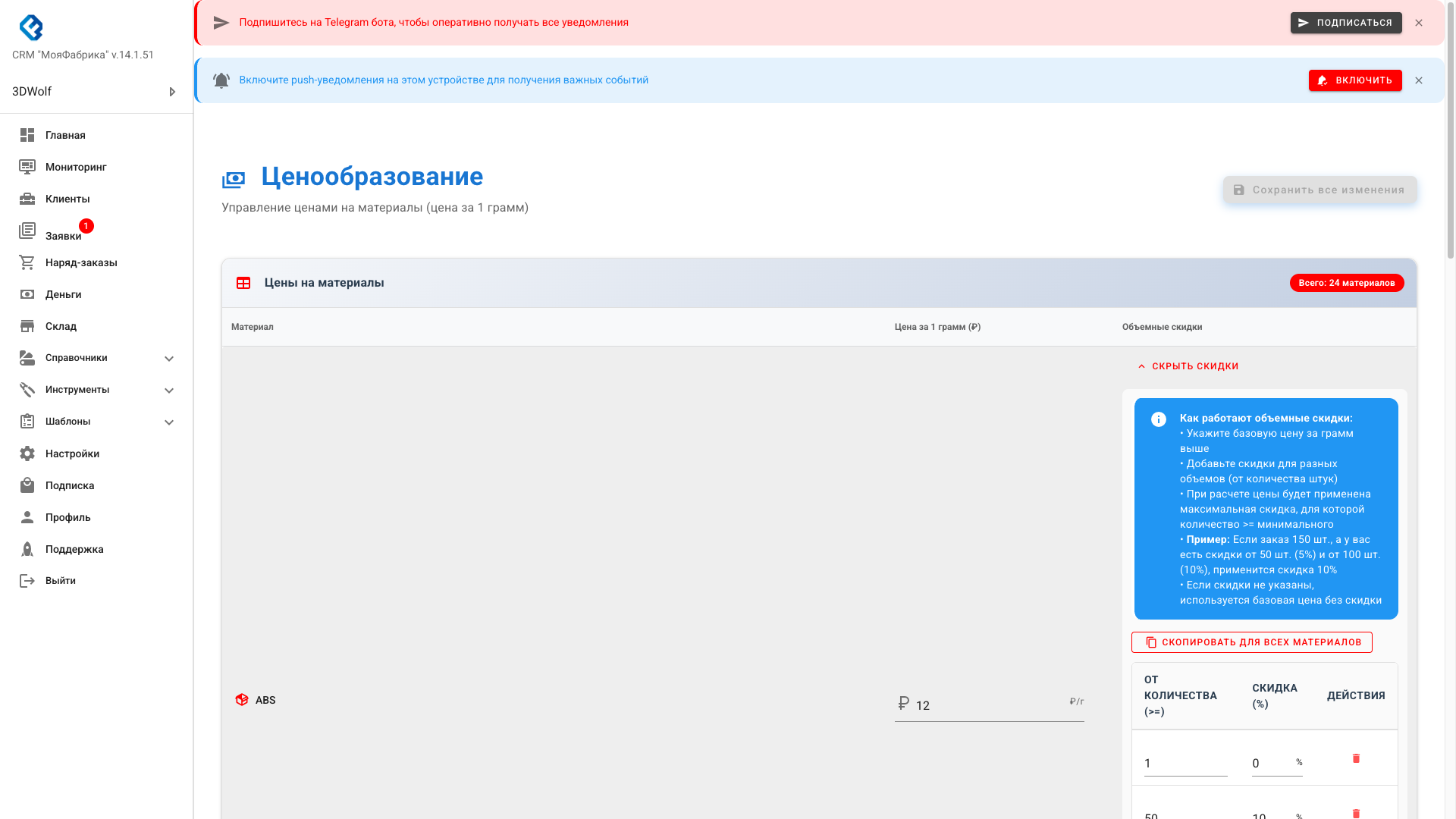Go to the Склад section

(61, 326)
